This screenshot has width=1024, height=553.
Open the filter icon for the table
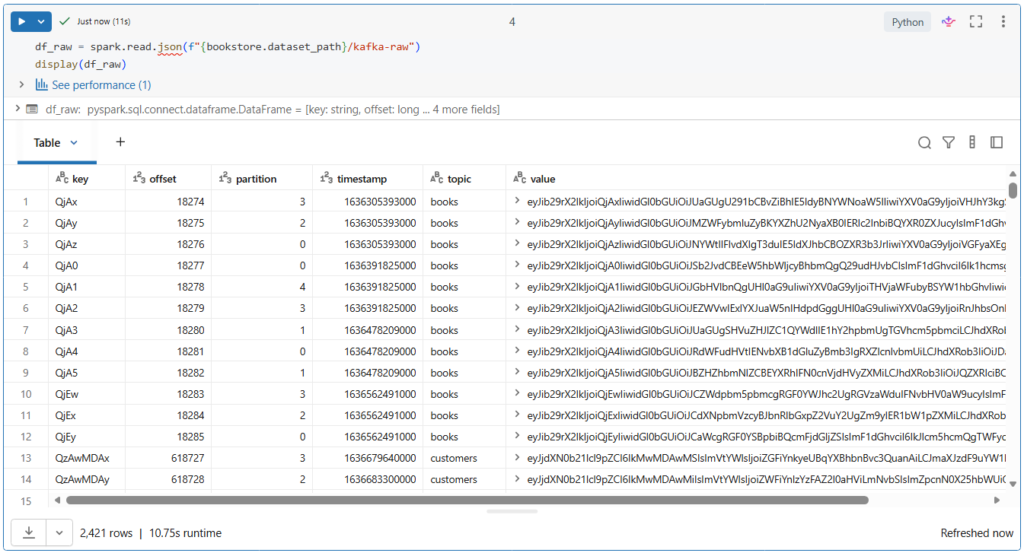point(948,143)
